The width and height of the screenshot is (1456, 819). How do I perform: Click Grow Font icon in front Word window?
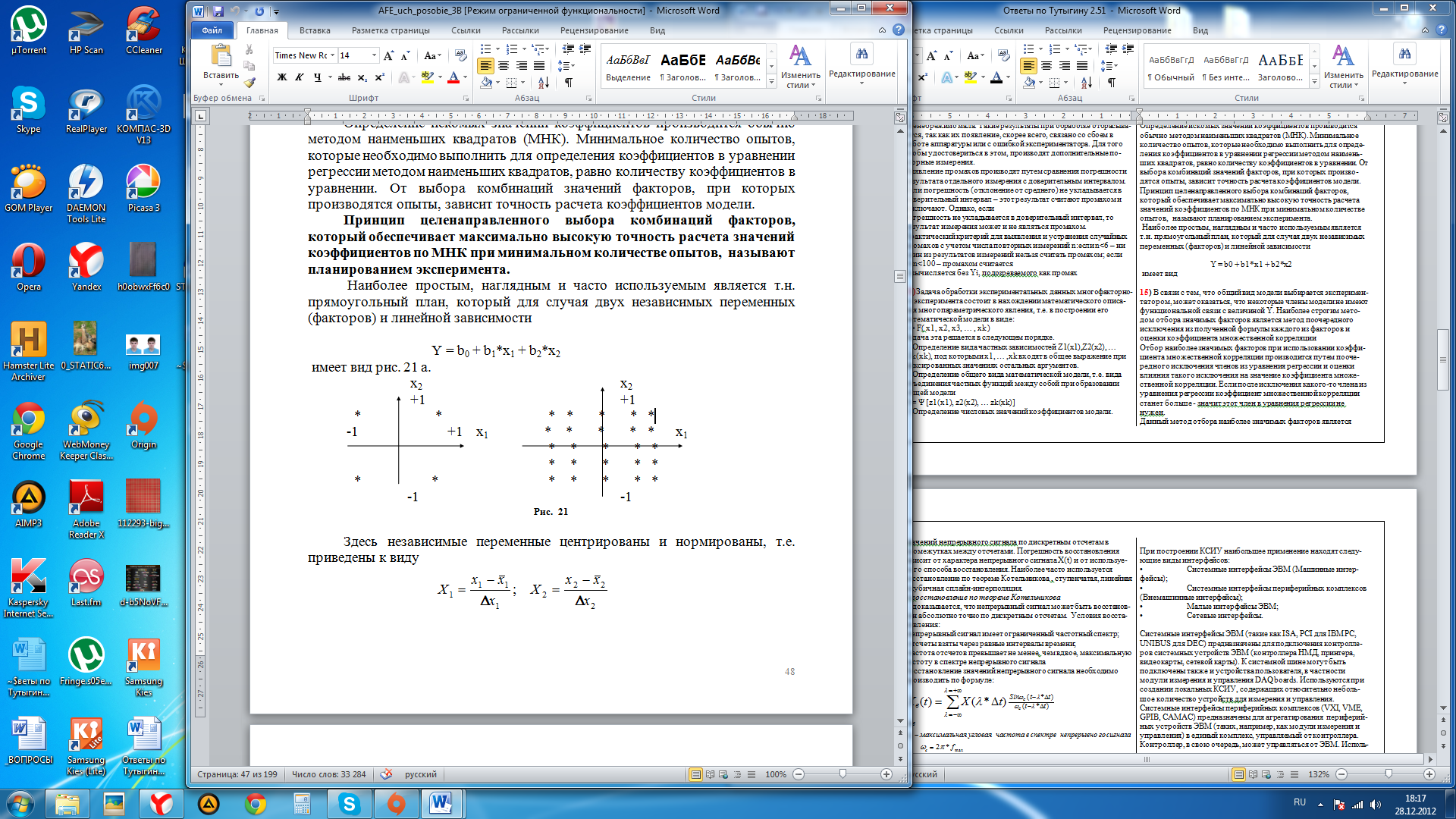point(388,55)
